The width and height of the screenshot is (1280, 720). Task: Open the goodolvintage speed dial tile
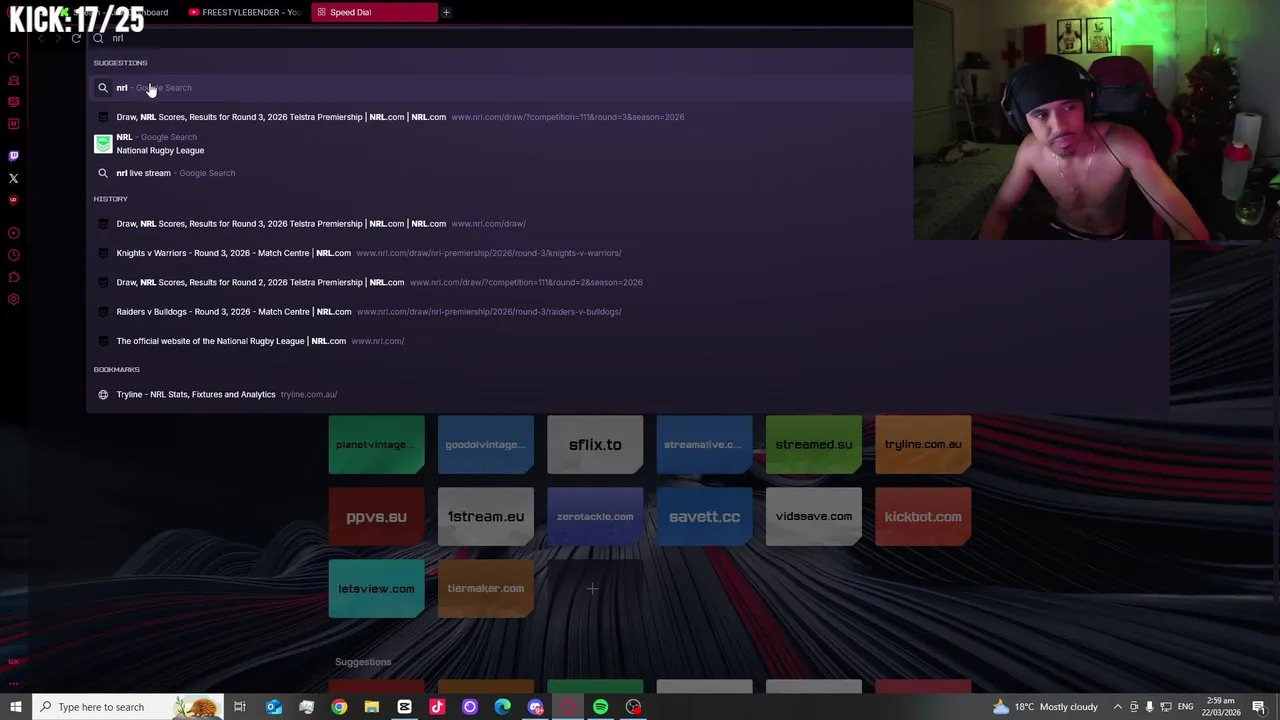[485, 444]
